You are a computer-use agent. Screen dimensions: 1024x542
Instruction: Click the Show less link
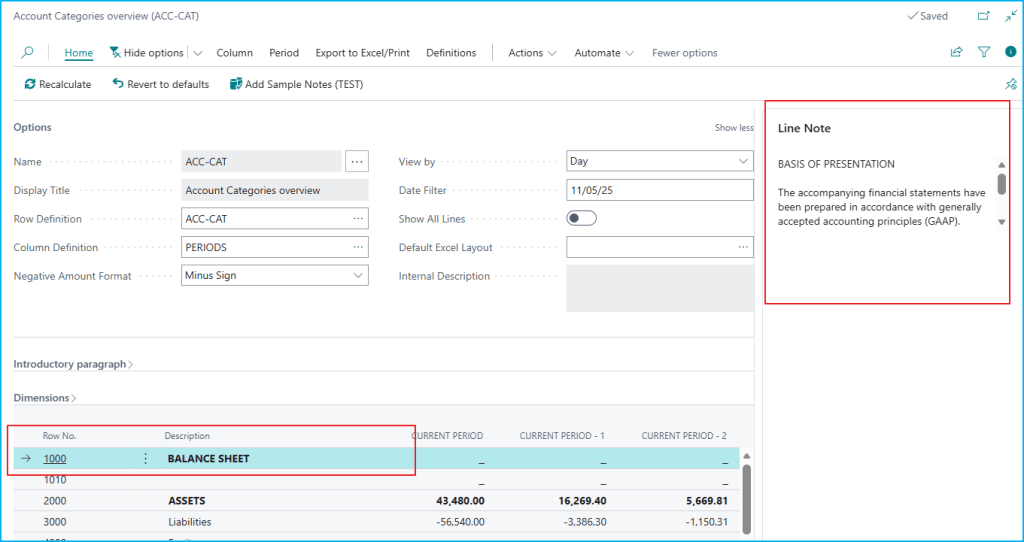tap(733, 128)
